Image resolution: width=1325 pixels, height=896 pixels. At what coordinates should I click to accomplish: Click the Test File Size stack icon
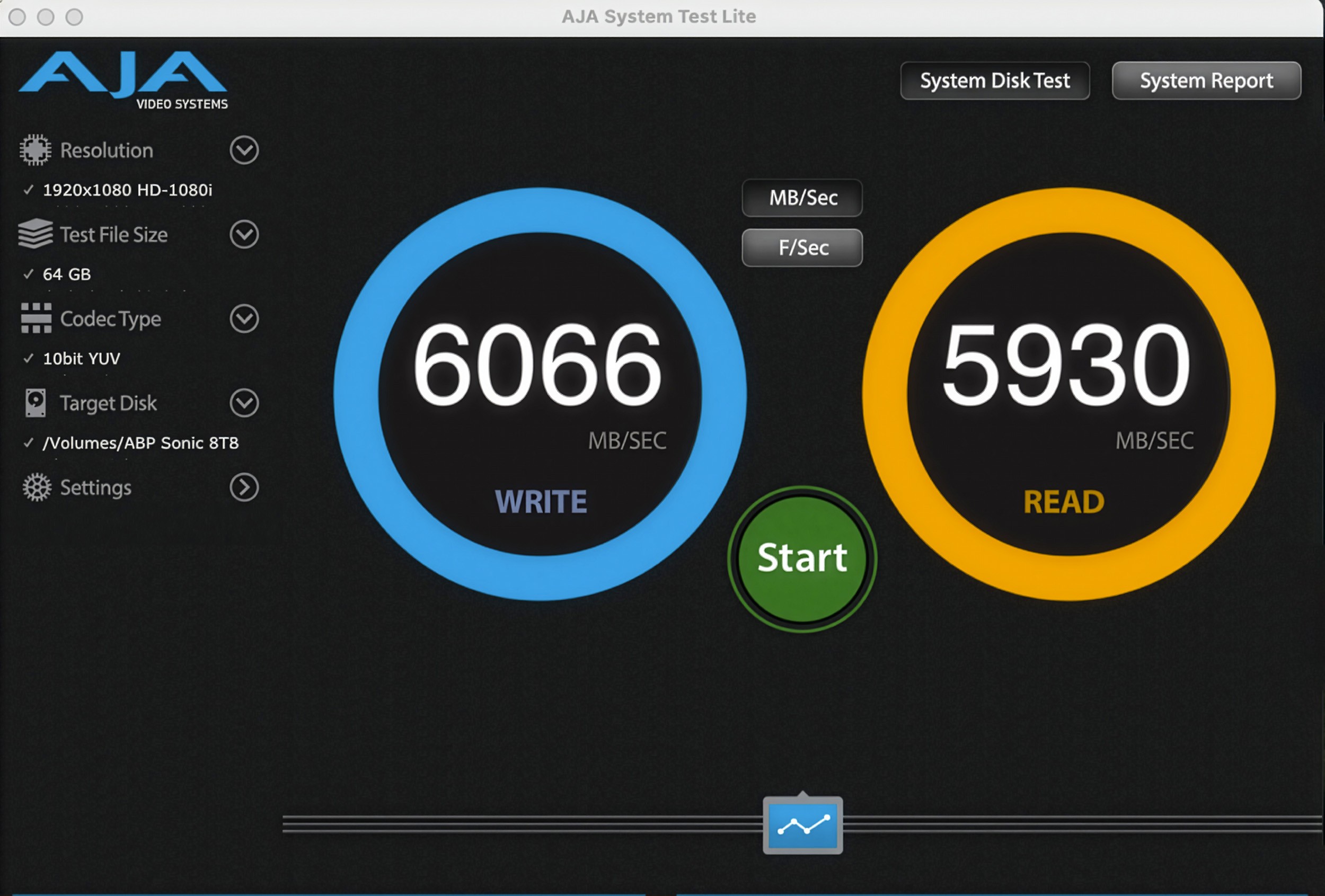(36, 234)
